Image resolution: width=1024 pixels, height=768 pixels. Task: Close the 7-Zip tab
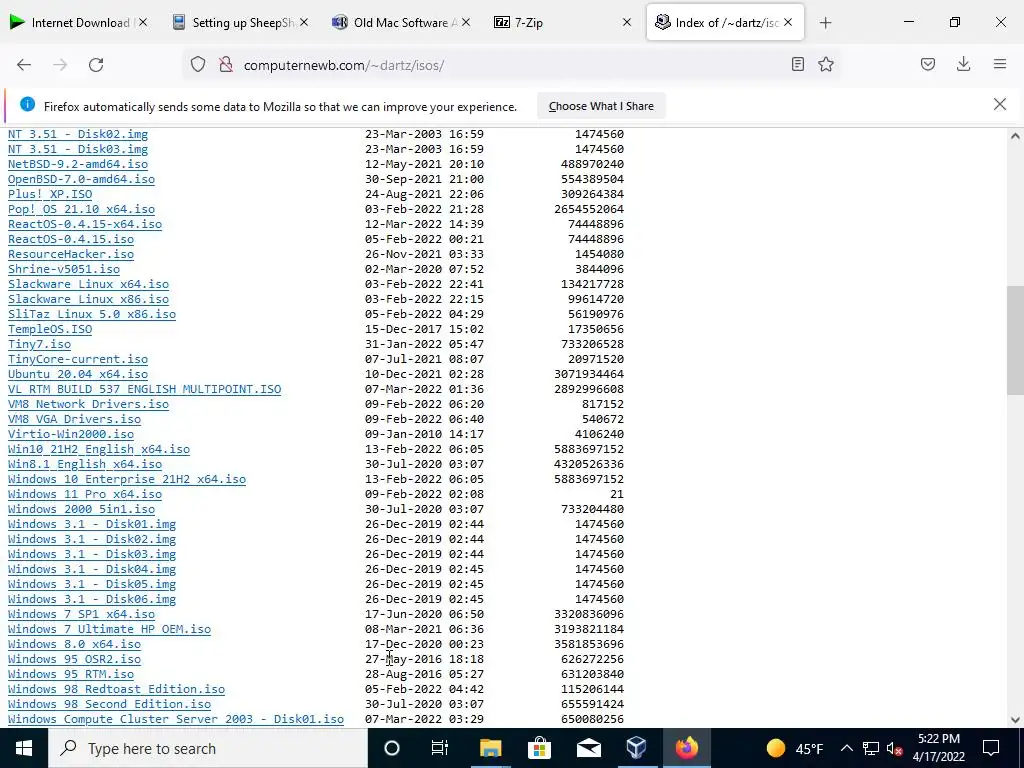[x=627, y=22]
